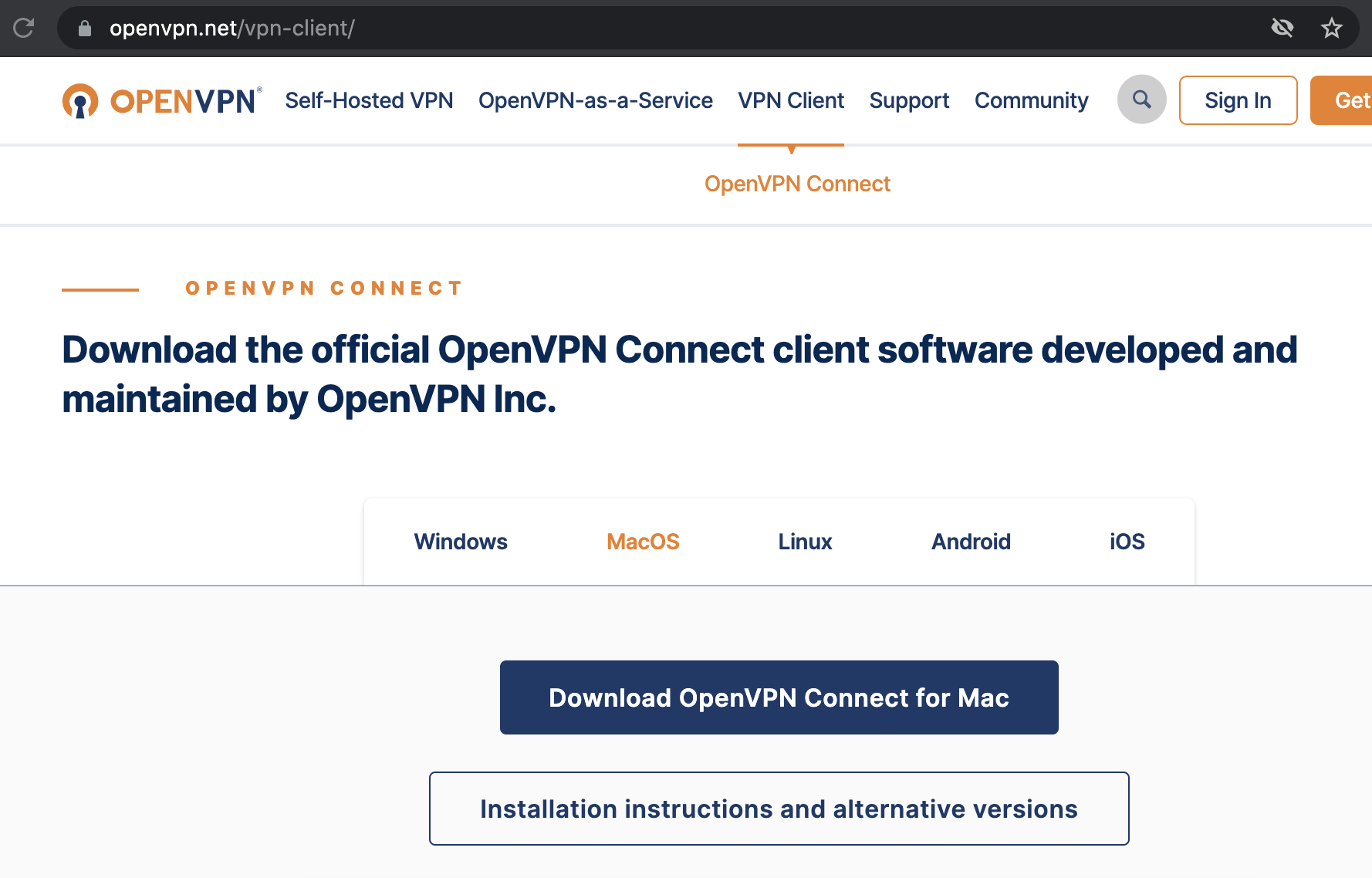Select the Android tab
The width and height of the screenshot is (1372, 878).
pos(971,542)
